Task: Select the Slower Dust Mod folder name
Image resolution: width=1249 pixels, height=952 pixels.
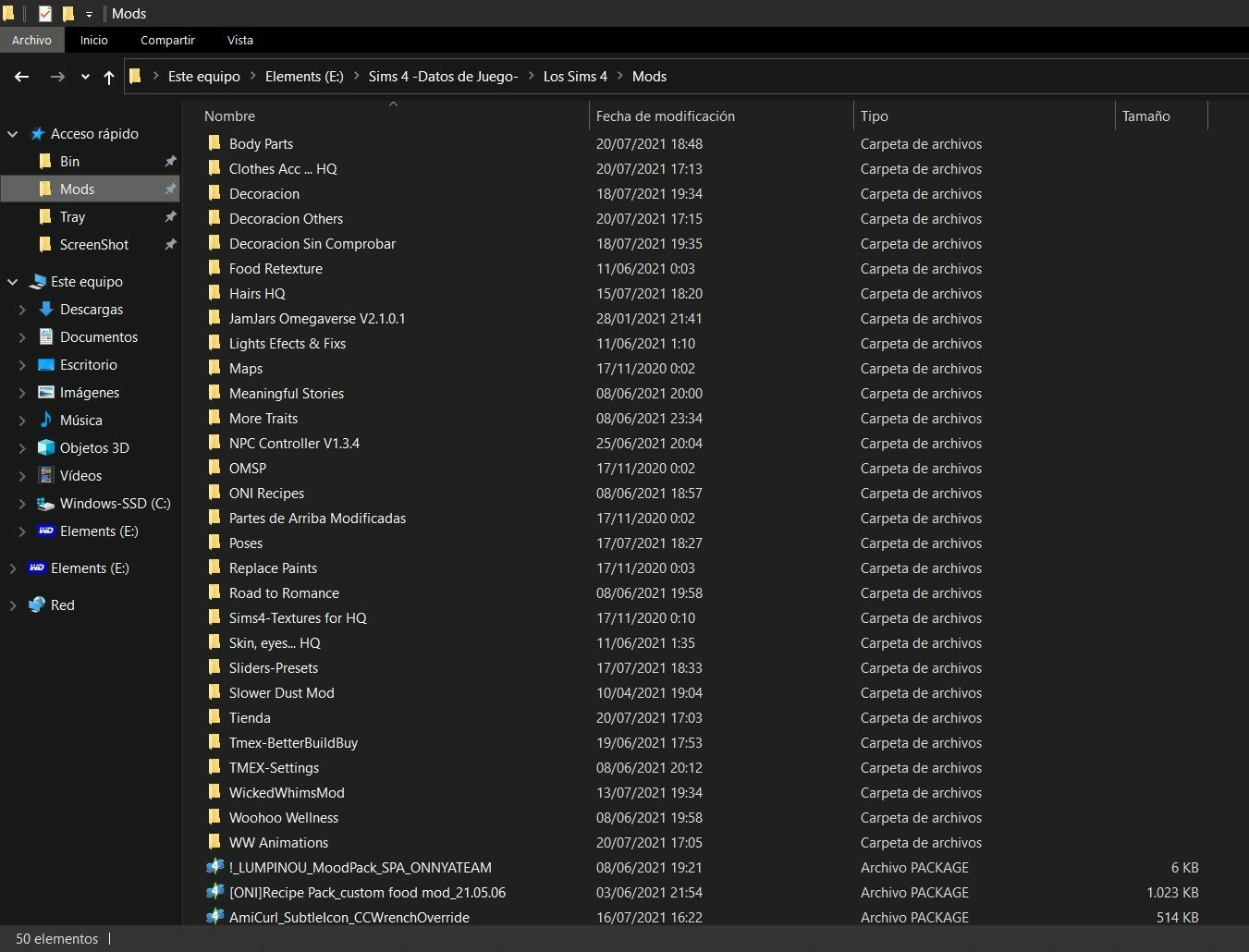Action: (x=282, y=692)
